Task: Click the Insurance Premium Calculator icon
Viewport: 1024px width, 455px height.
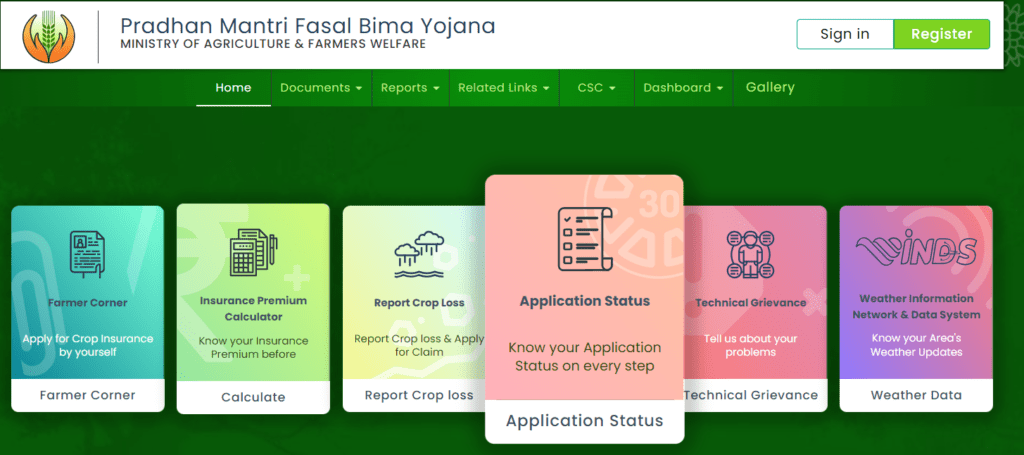Action: pyautogui.click(x=253, y=252)
